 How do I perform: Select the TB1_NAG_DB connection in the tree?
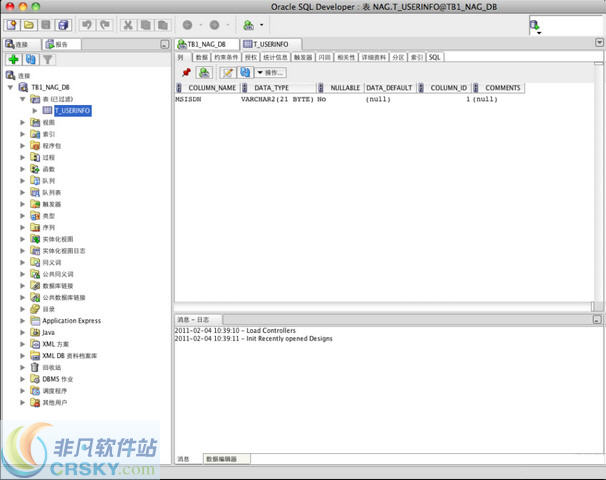click(51, 87)
